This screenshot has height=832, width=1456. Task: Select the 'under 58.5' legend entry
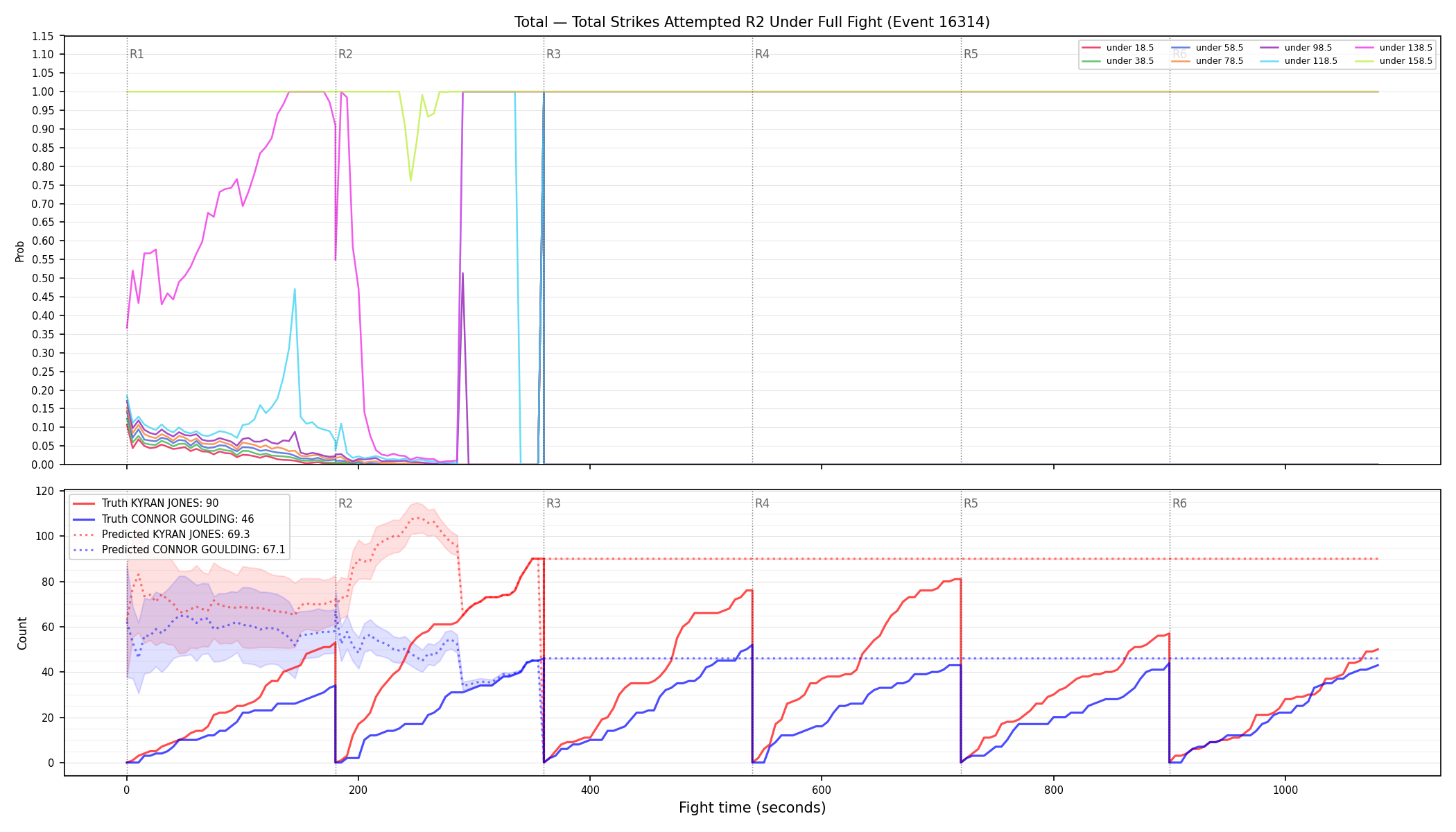pyautogui.click(x=1207, y=48)
